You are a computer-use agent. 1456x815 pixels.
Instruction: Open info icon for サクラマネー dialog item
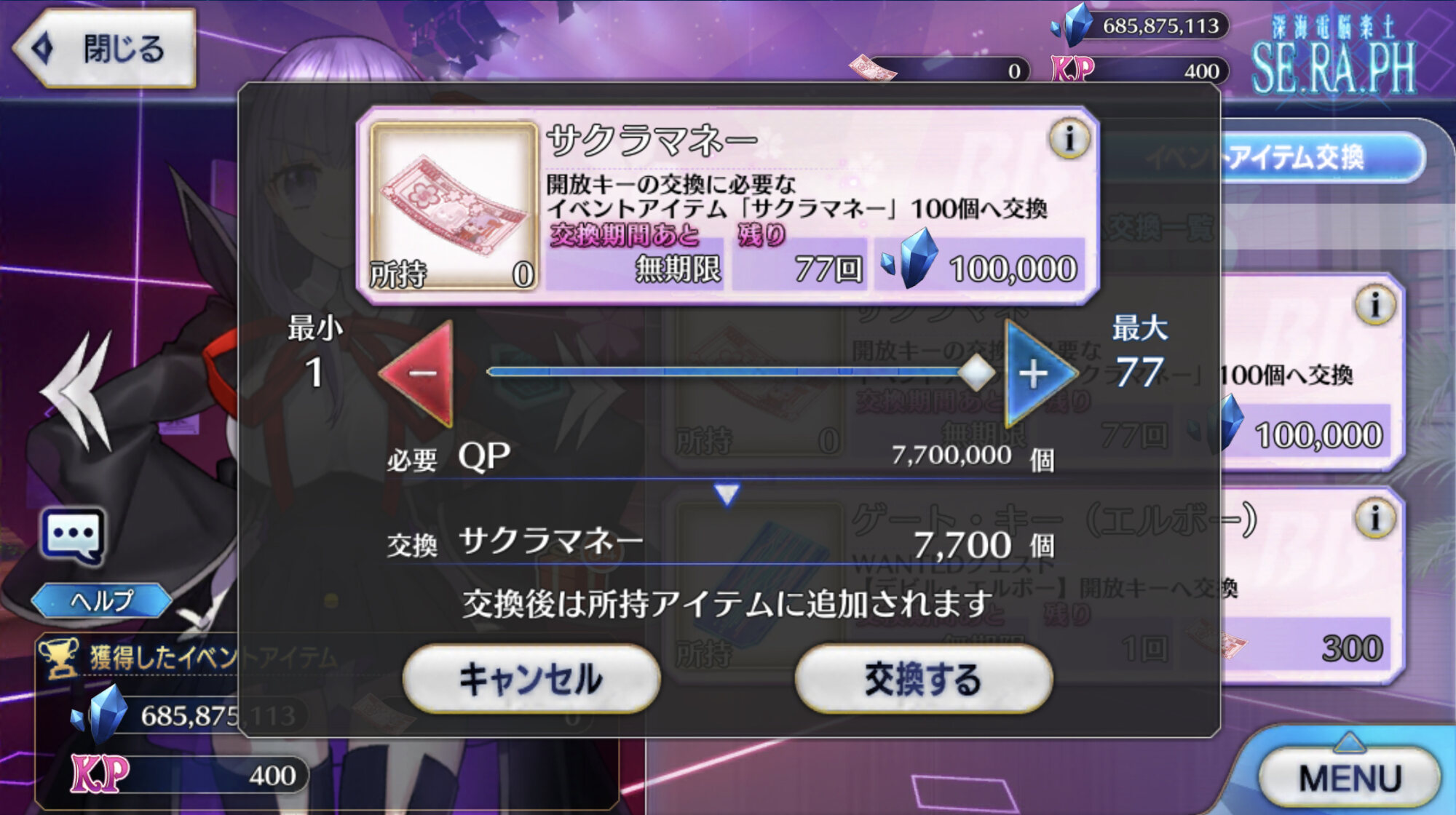pos(1069,138)
